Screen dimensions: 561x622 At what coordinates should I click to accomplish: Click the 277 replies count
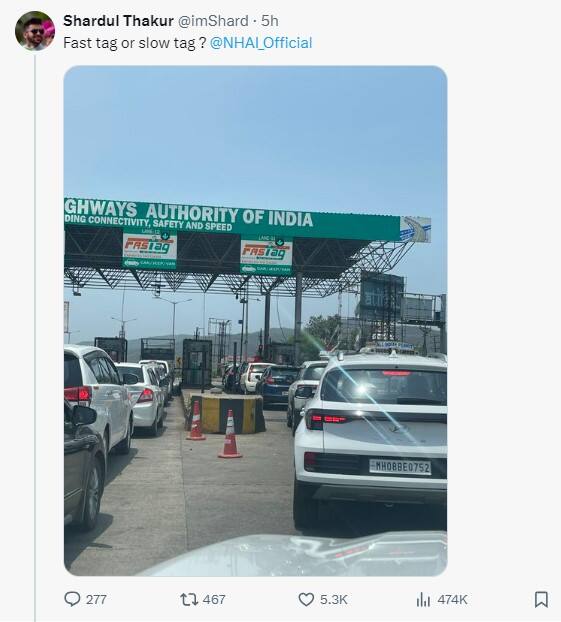[96, 599]
